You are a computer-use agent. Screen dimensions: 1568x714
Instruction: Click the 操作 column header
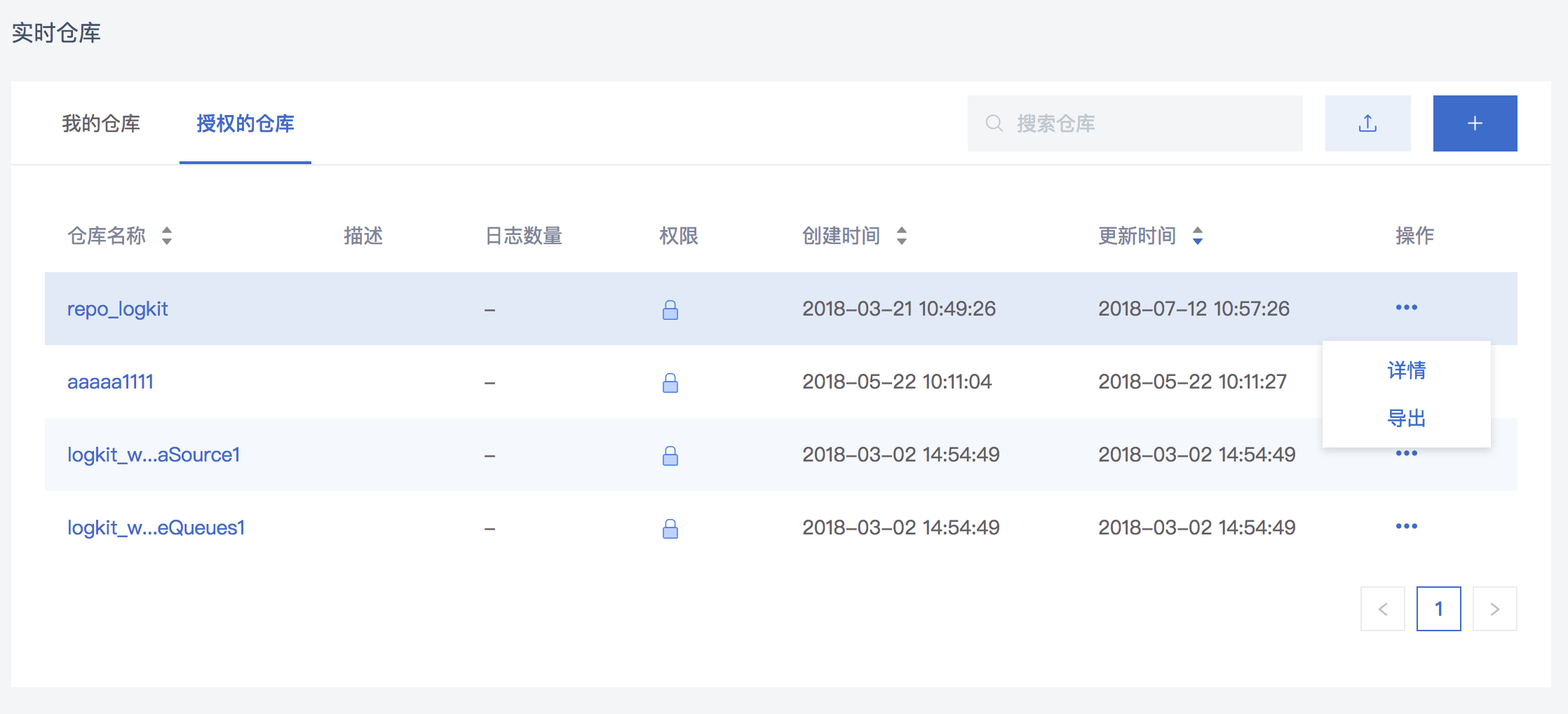pos(1414,236)
